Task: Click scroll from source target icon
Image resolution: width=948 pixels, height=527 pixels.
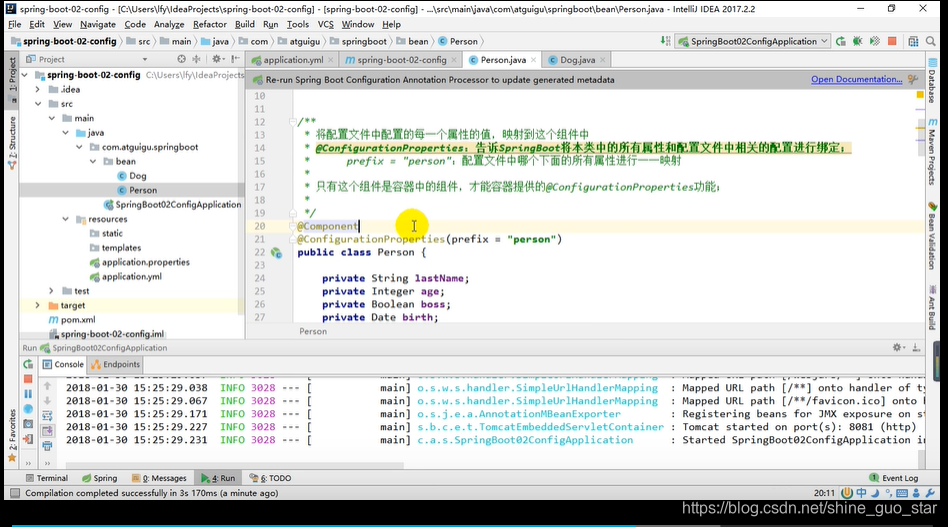Action: point(181,59)
